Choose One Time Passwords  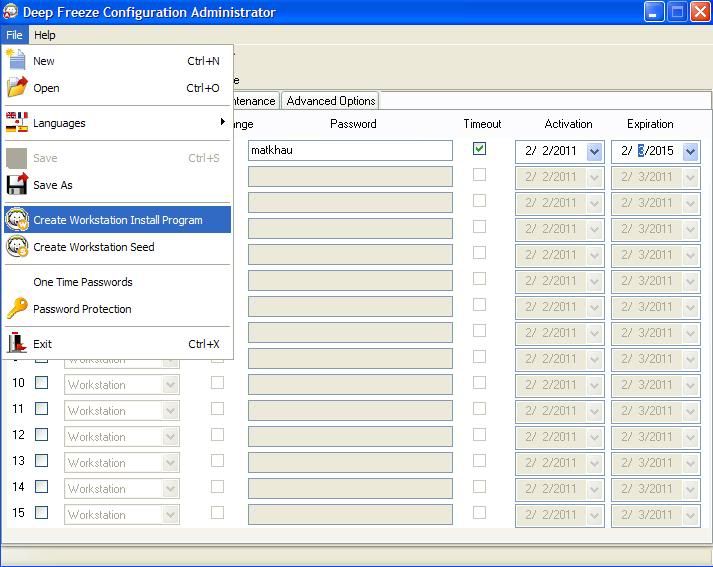tap(117, 282)
